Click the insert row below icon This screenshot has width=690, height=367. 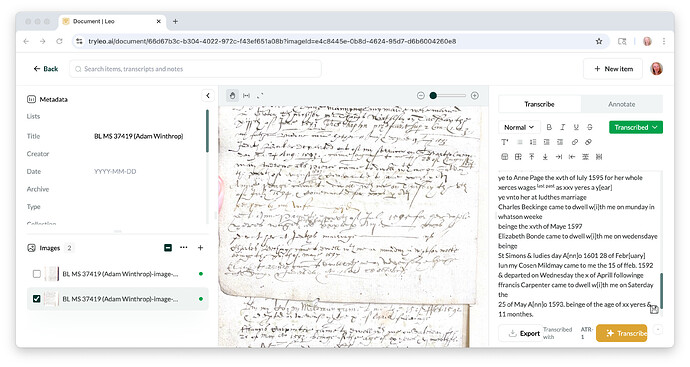click(x=545, y=157)
